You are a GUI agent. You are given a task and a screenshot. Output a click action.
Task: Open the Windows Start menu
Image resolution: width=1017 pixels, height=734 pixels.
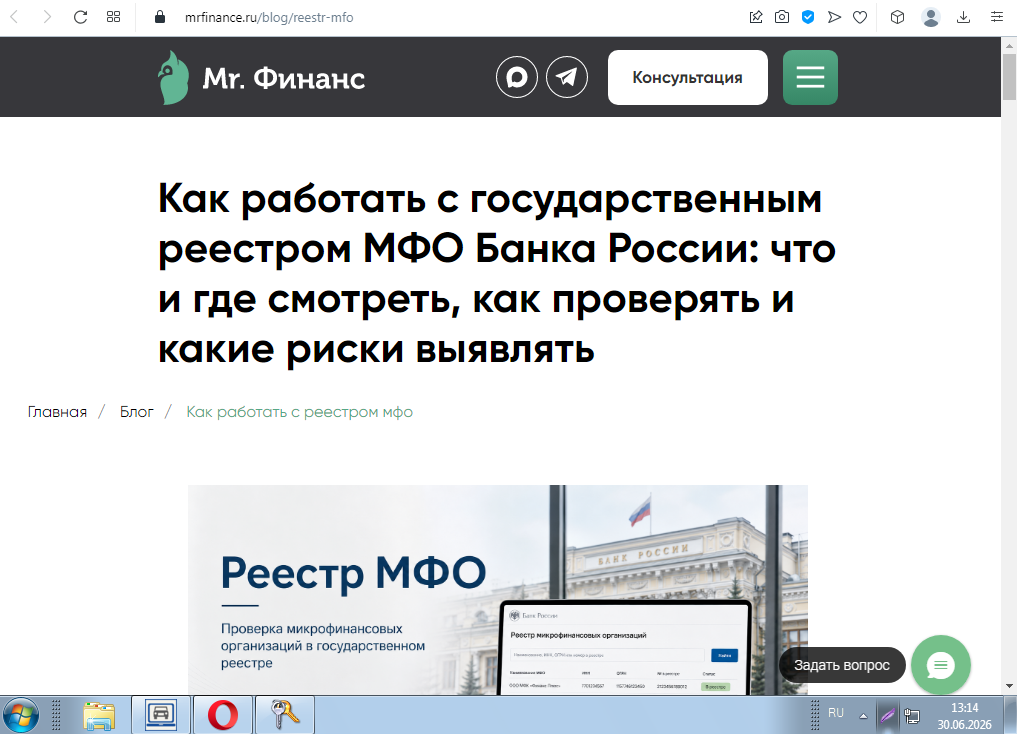pyautogui.click(x=21, y=716)
